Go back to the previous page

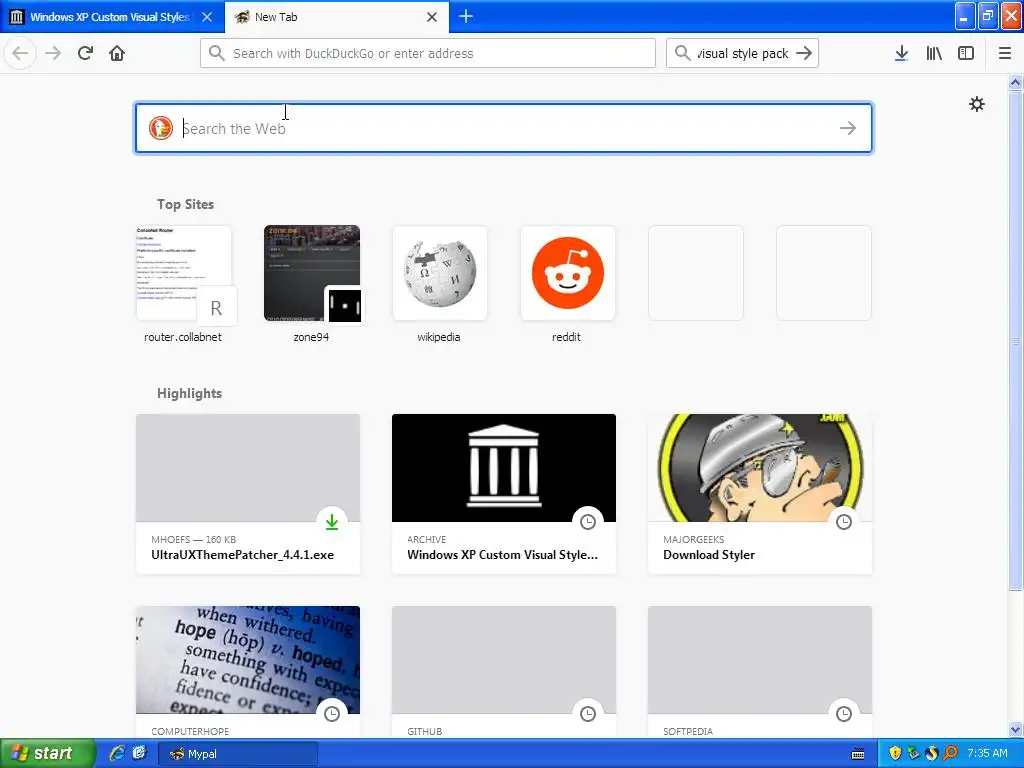click(20, 53)
